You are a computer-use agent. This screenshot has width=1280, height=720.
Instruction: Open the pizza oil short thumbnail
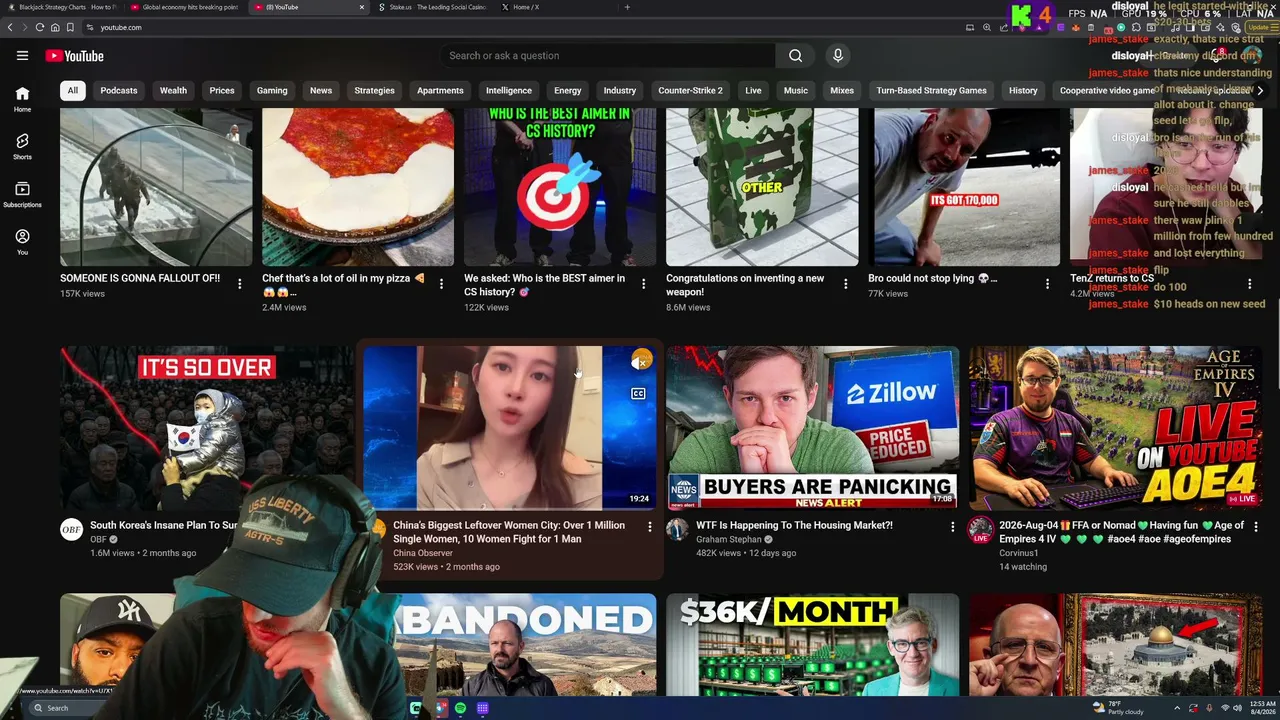pos(358,187)
